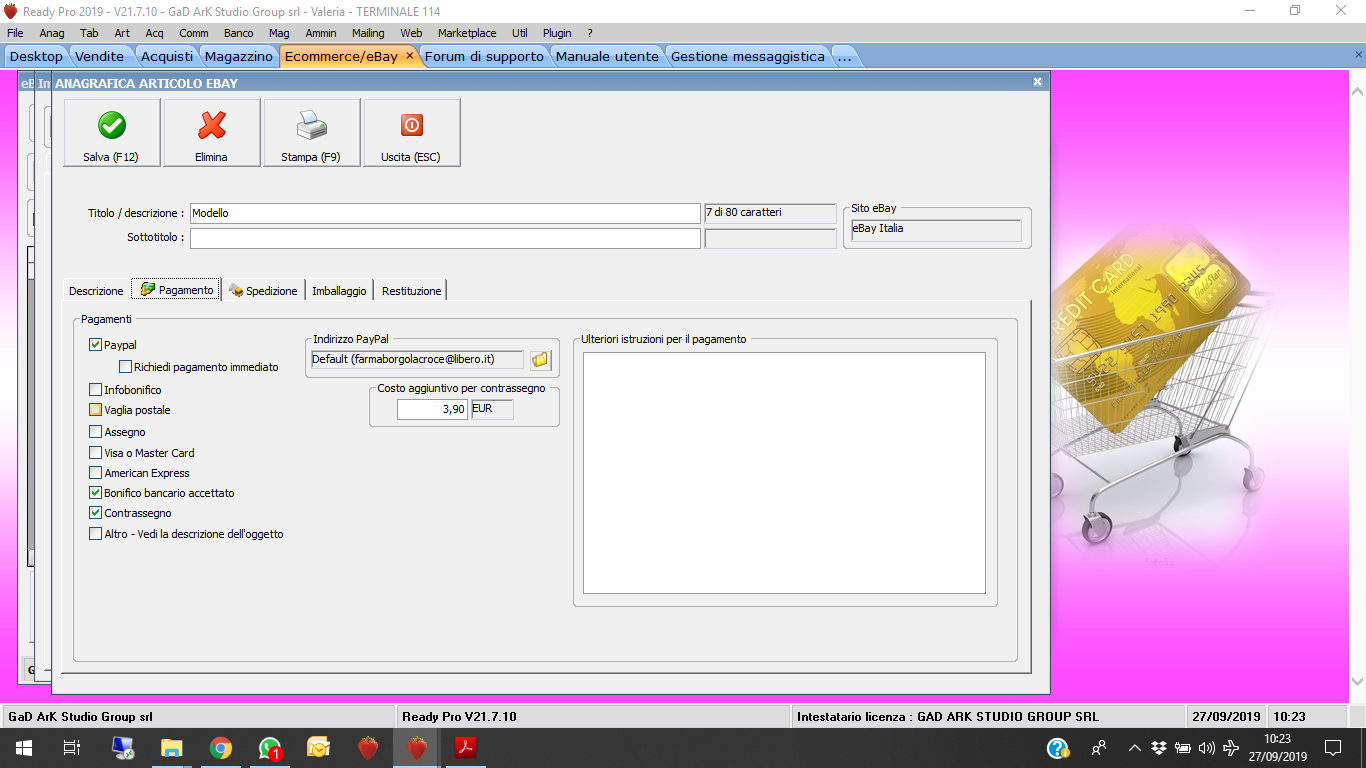Click the main window scroll-up arrow
The image size is (1366, 768).
1358,90
